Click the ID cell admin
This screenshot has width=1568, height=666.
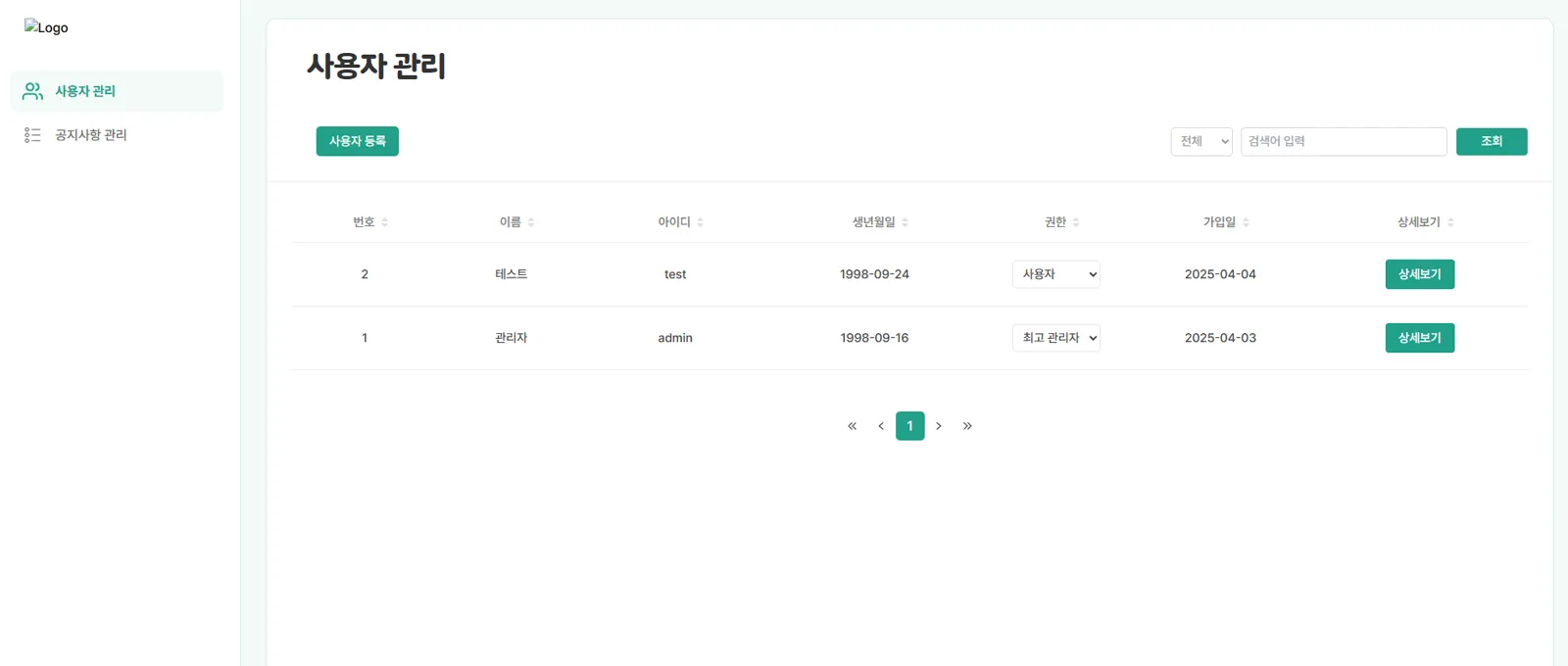(x=675, y=338)
